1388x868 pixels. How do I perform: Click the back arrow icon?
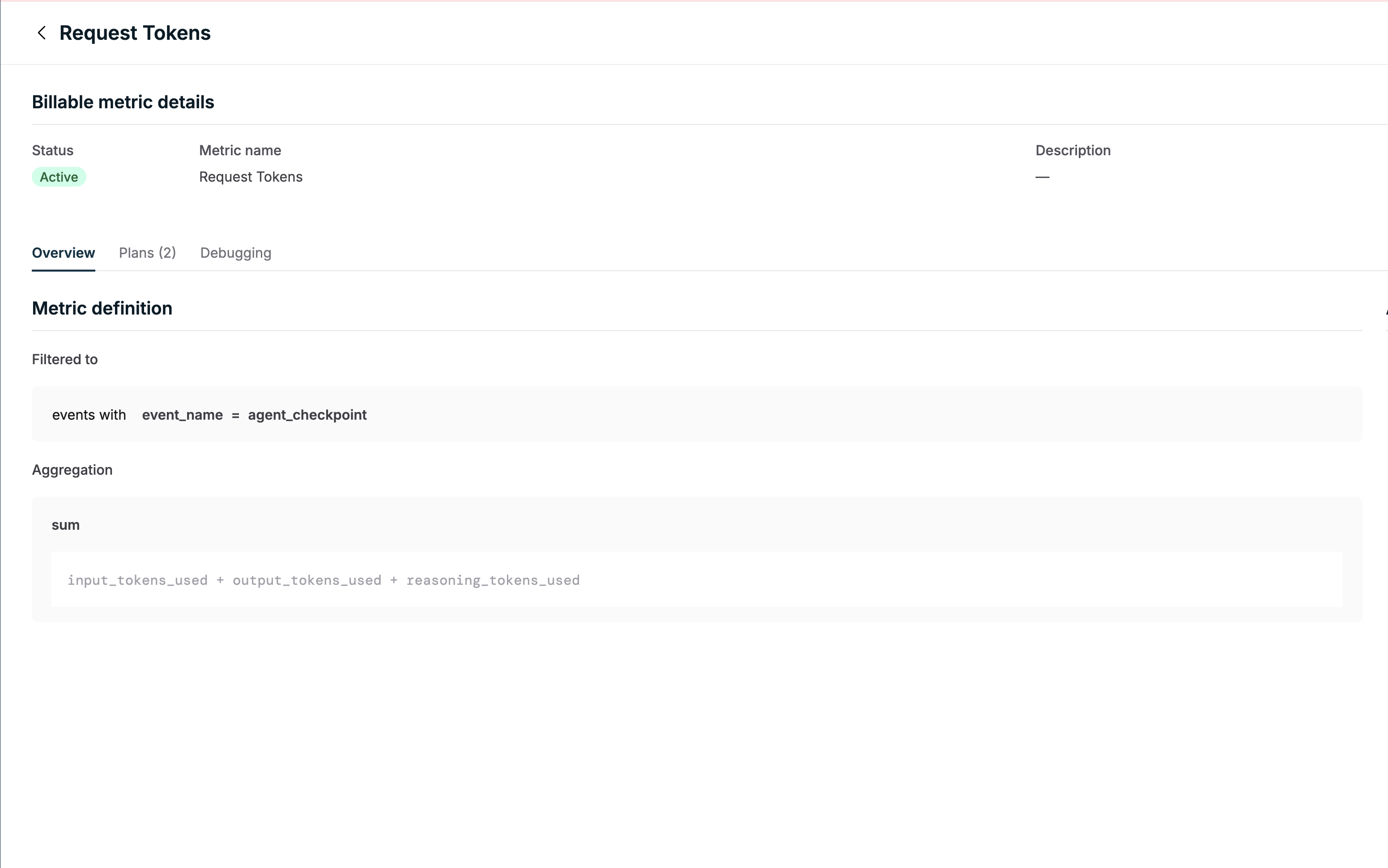click(41, 33)
